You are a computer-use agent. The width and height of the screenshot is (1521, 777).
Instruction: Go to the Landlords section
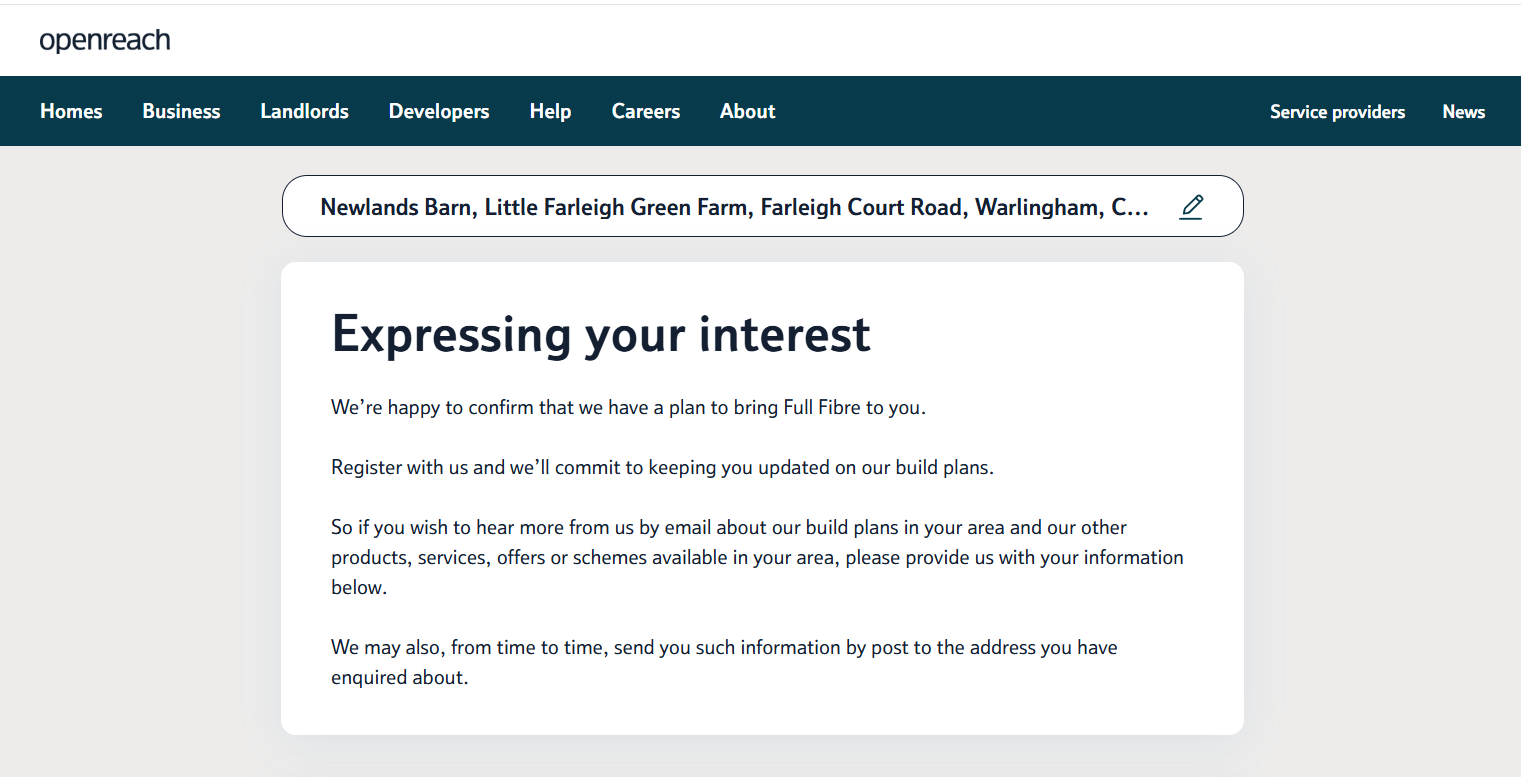pyautogui.click(x=304, y=111)
